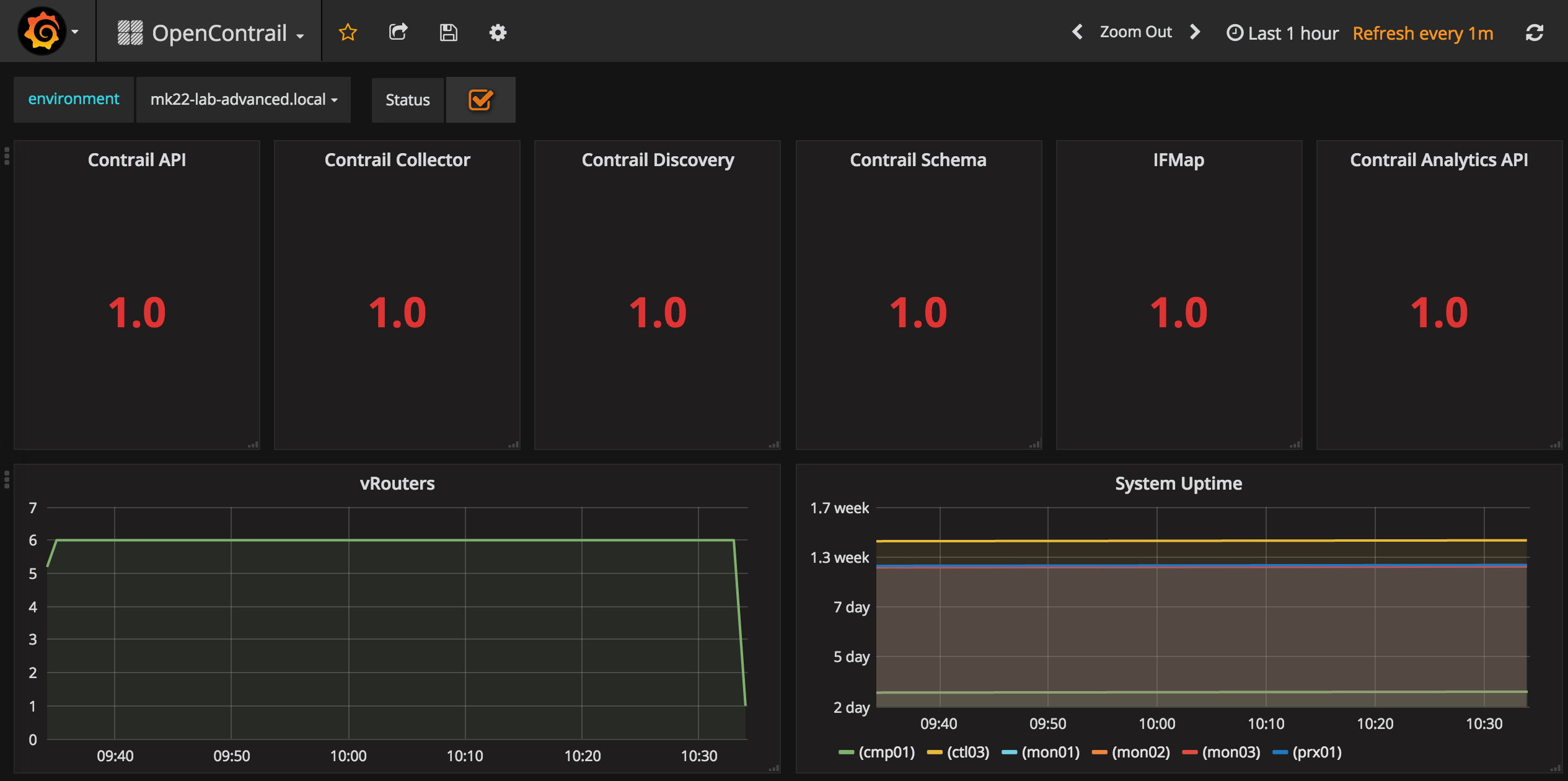This screenshot has height=781, width=1568.
Task: Toggle the (mon01) legend series
Action: point(1050,752)
